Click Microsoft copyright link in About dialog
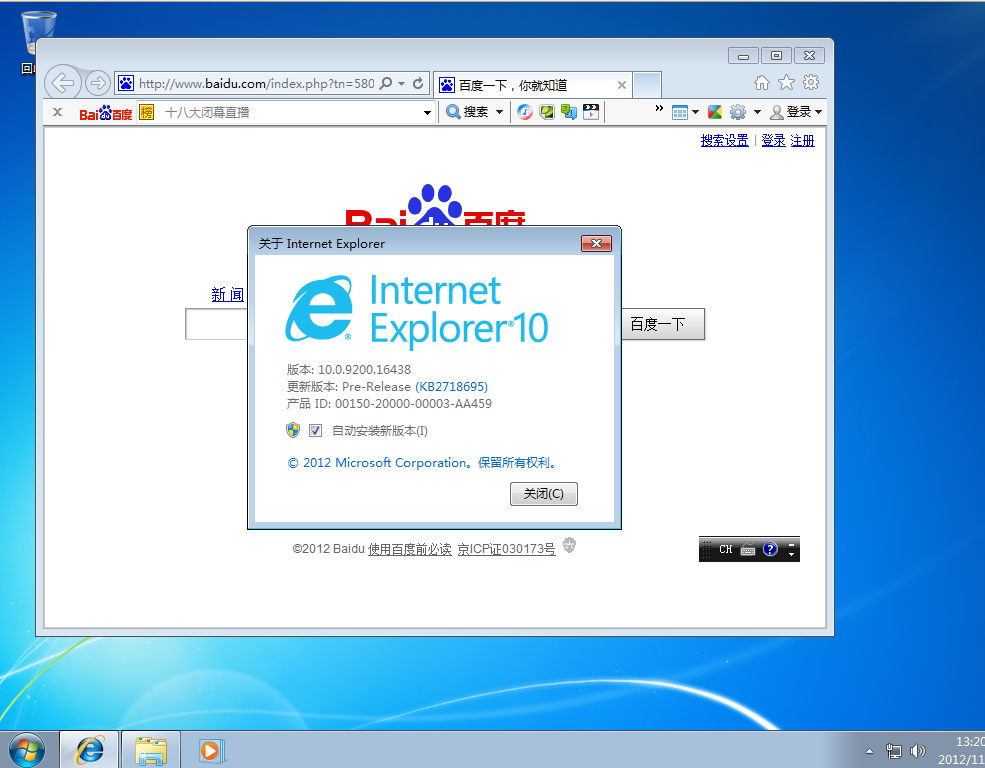The image size is (985, 768). (x=422, y=463)
